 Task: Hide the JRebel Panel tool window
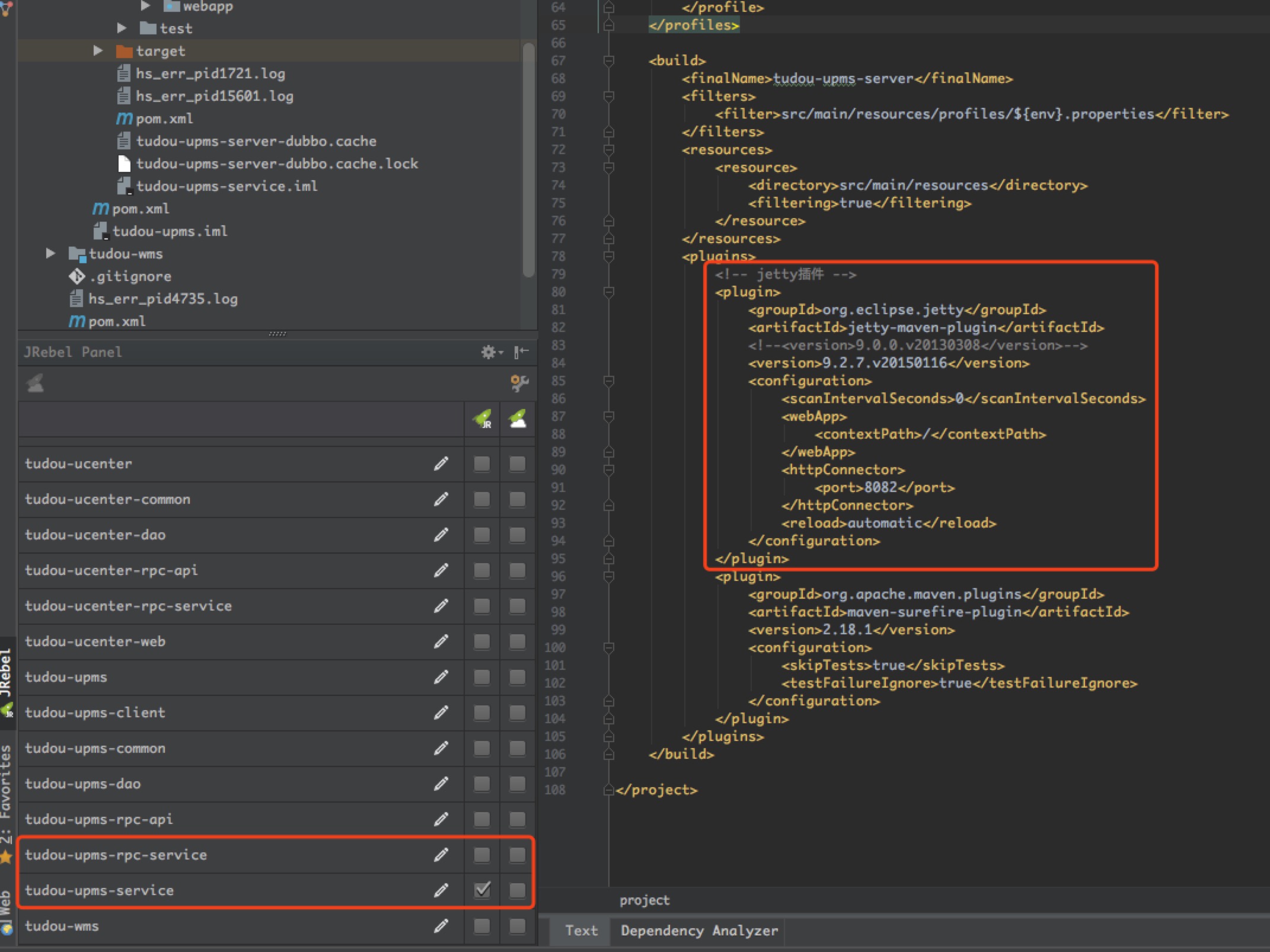click(521, 352)
